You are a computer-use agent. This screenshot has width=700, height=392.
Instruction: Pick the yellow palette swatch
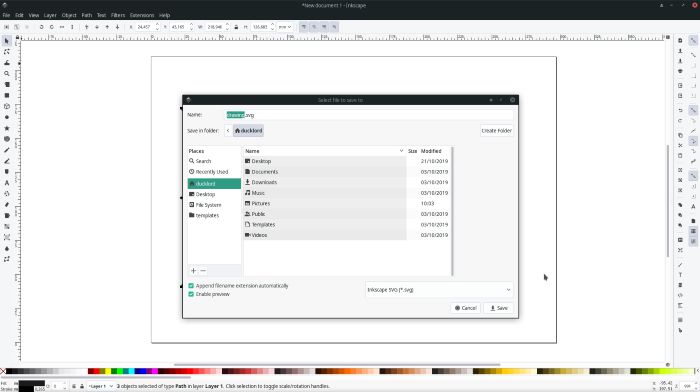click(108, 371)
